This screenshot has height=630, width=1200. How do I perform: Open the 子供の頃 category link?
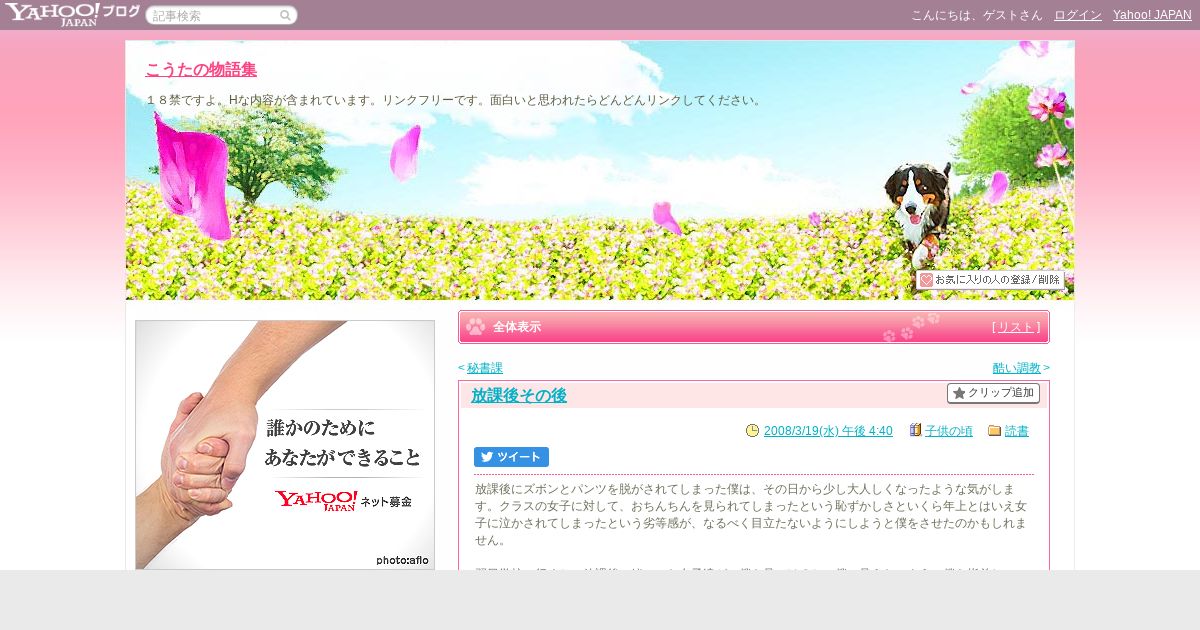tap(949, 431)
